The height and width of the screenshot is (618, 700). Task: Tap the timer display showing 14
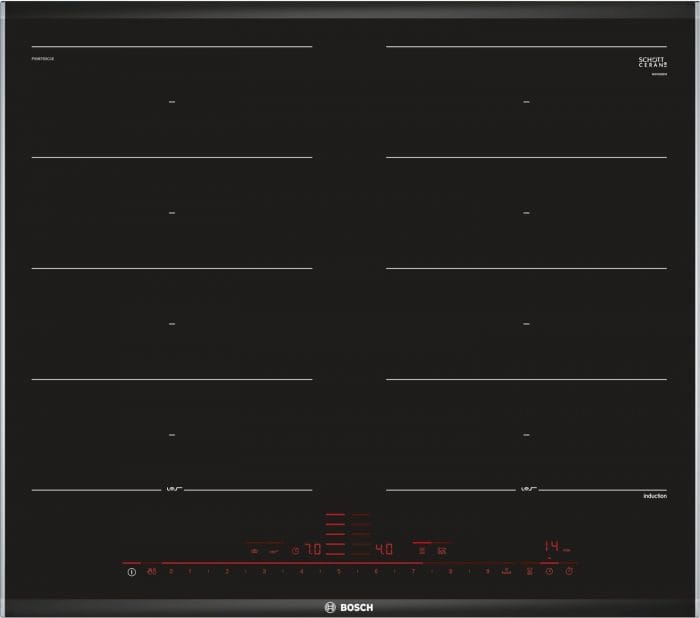[551, 546]
